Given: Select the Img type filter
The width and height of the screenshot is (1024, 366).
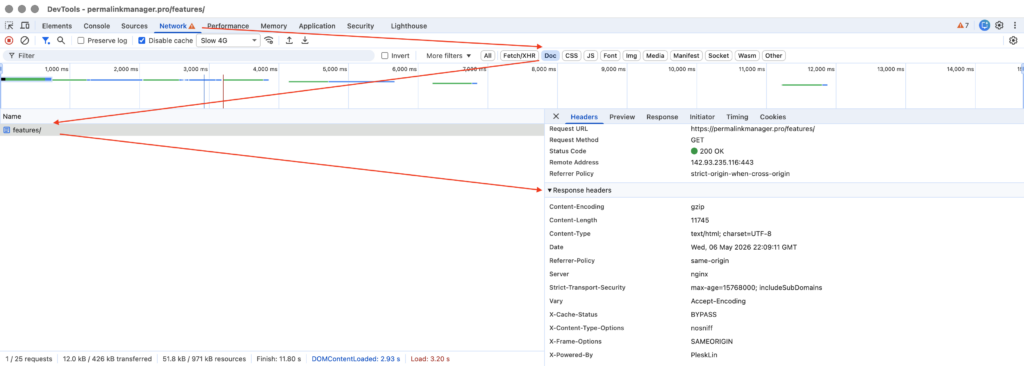Looking at the screenshot, I should pos(631,56).
